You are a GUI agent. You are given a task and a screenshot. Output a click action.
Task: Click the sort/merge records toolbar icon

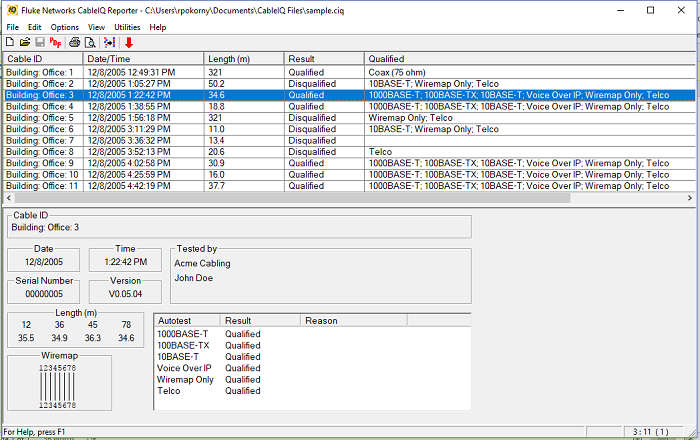pyautogui.click(x=109, y=42)
